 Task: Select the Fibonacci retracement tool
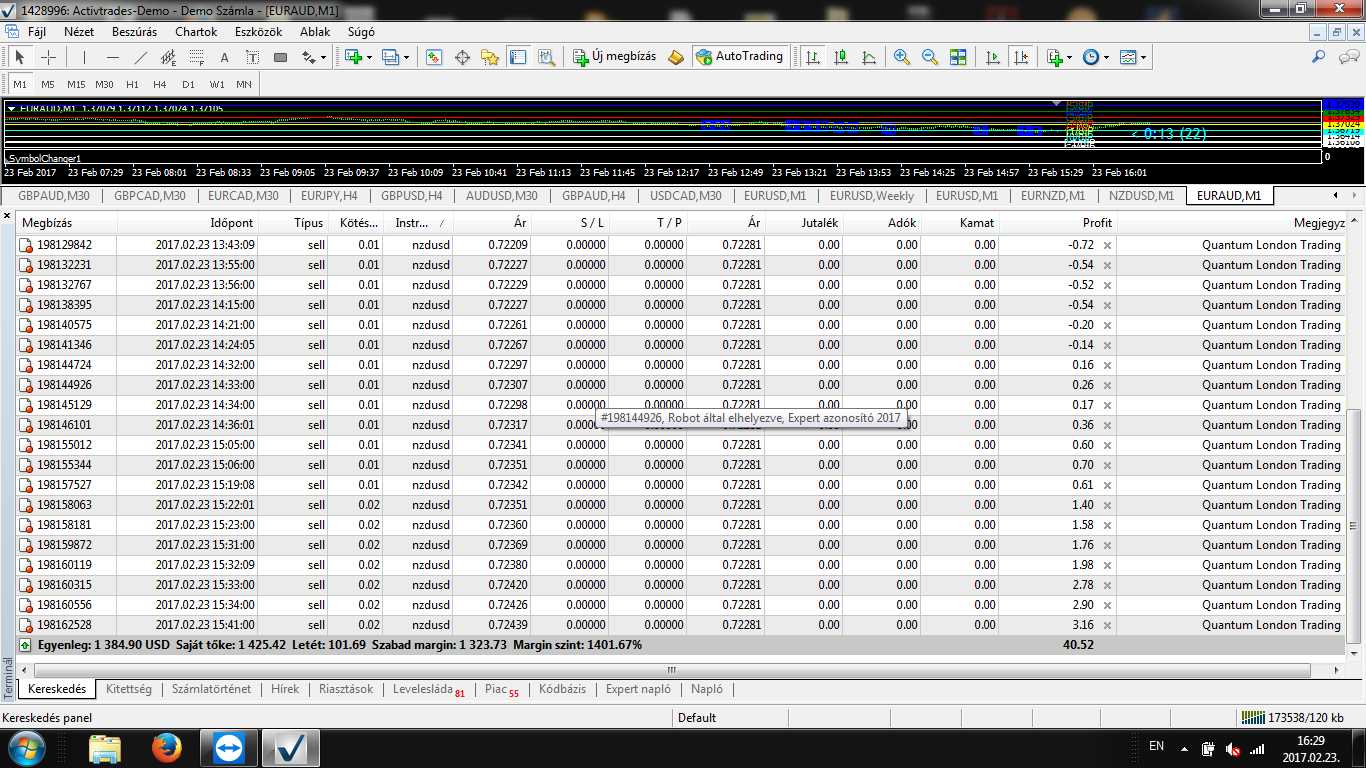(196, 57)
